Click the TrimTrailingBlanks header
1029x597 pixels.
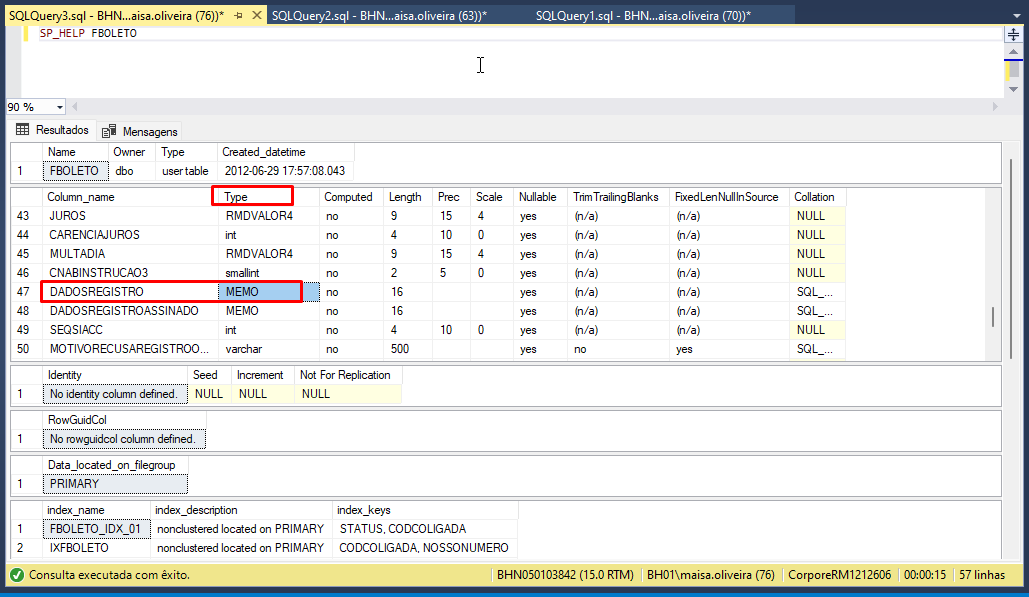point(616,197)
